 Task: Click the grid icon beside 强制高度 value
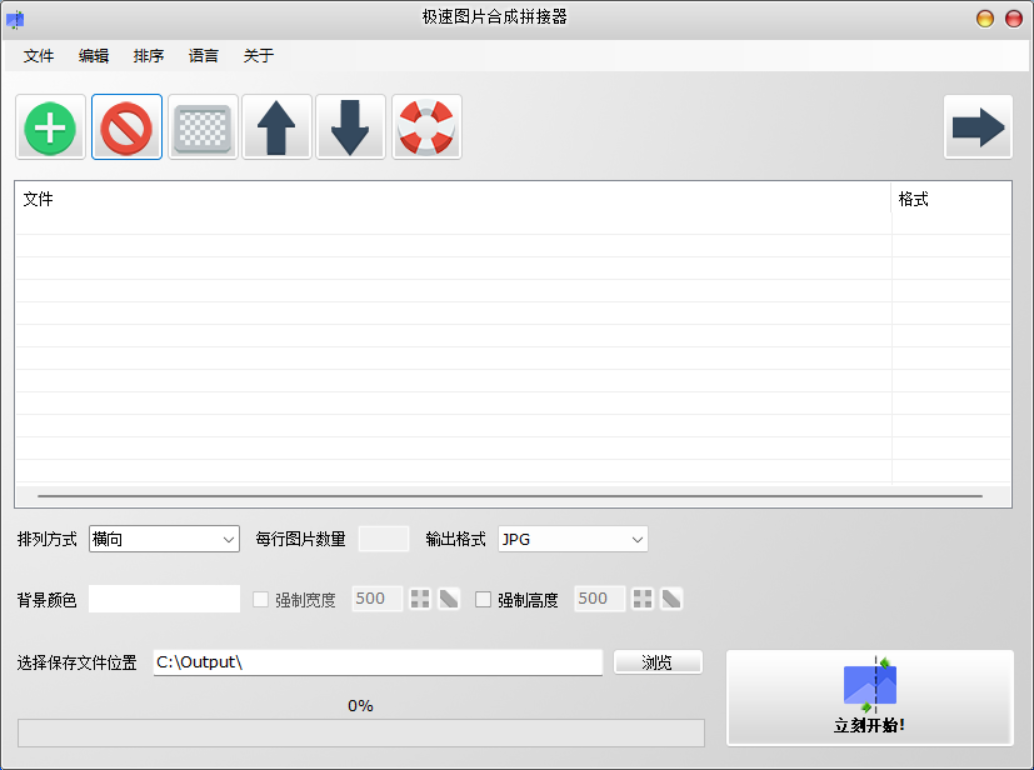[642, 599]
